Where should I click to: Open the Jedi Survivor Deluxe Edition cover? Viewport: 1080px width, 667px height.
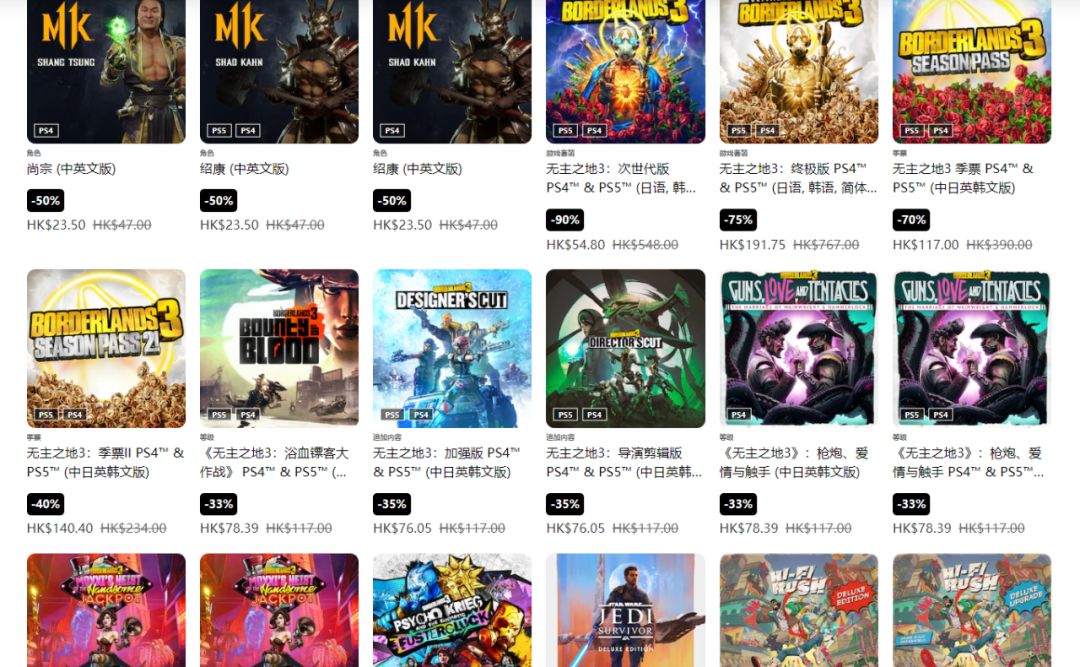click(625, 610)
